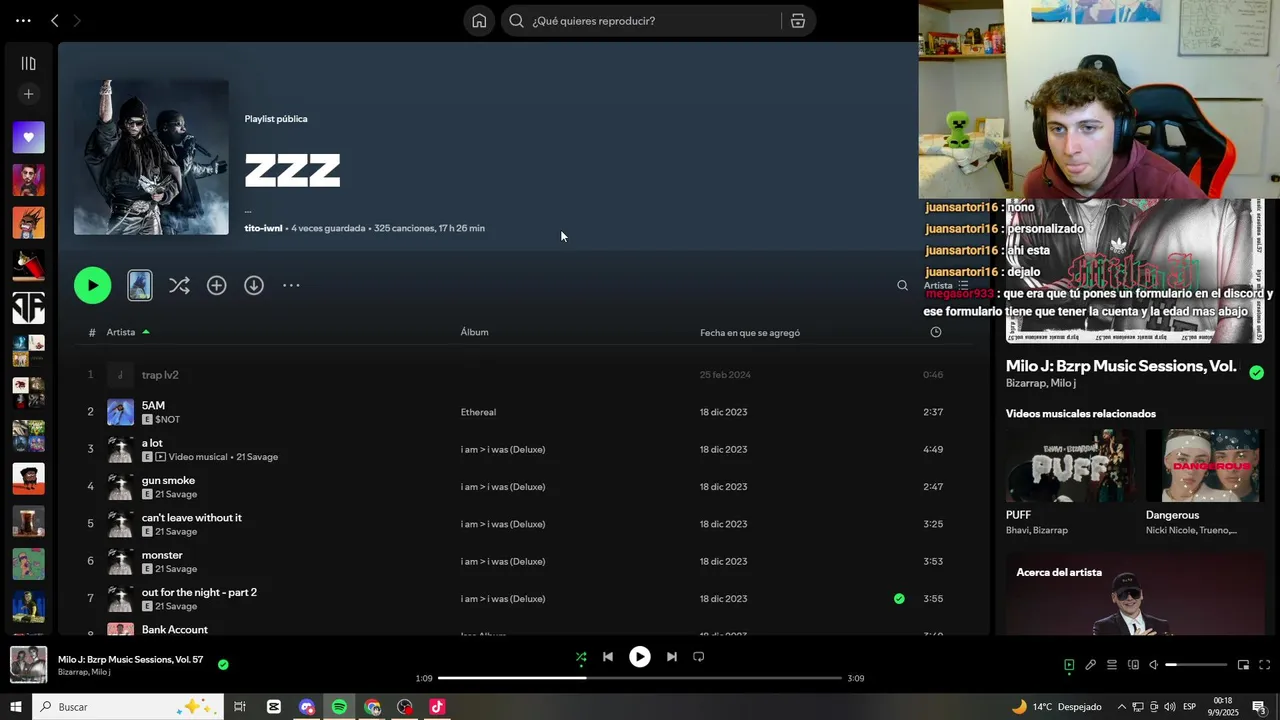Open the 'Artista' sort and view dropdown
Viewport: 1280px width, 720px height.
(946, 285)
